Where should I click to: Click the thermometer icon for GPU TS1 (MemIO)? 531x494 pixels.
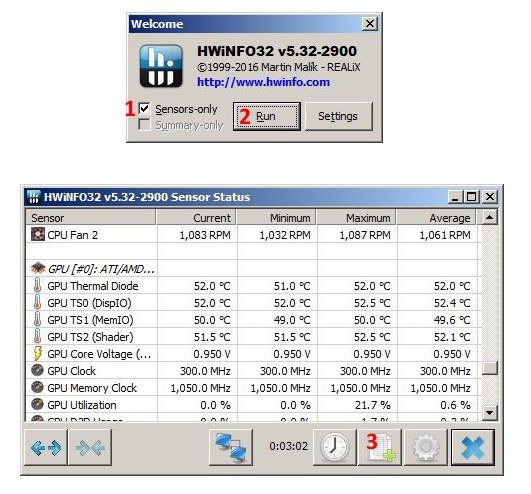pos(38,319)
